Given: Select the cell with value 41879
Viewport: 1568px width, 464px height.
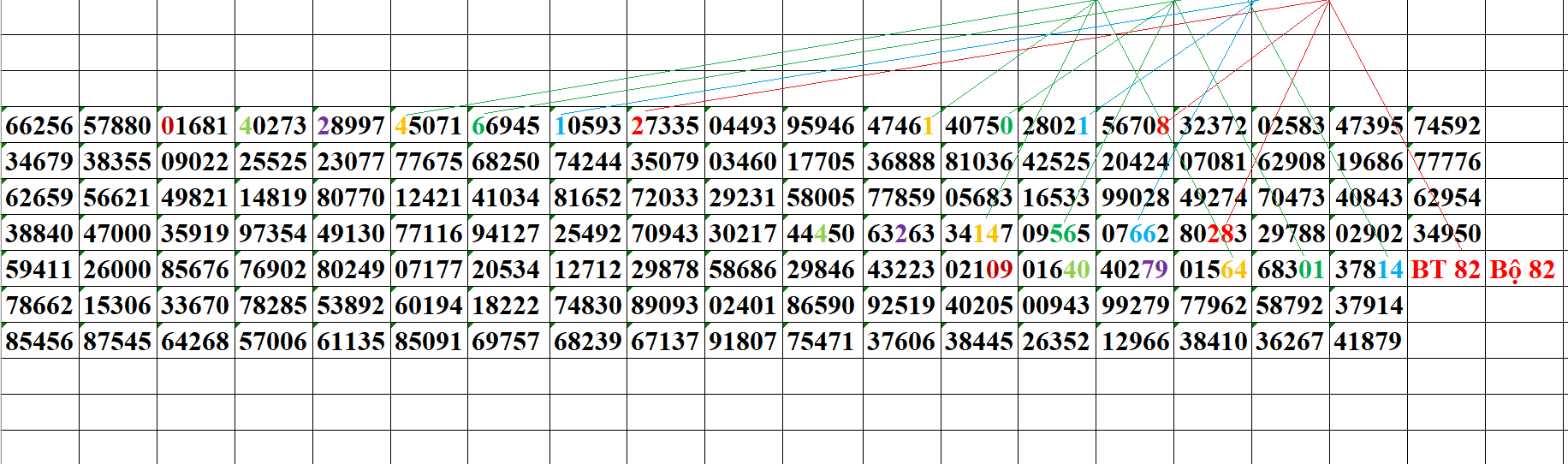Looking at the screenshot, I should [1368, 342].
